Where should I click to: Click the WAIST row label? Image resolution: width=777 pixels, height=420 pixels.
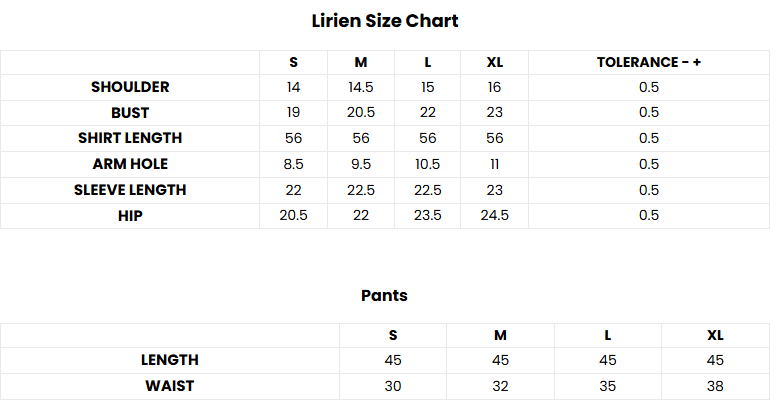(x=170, y=386)
